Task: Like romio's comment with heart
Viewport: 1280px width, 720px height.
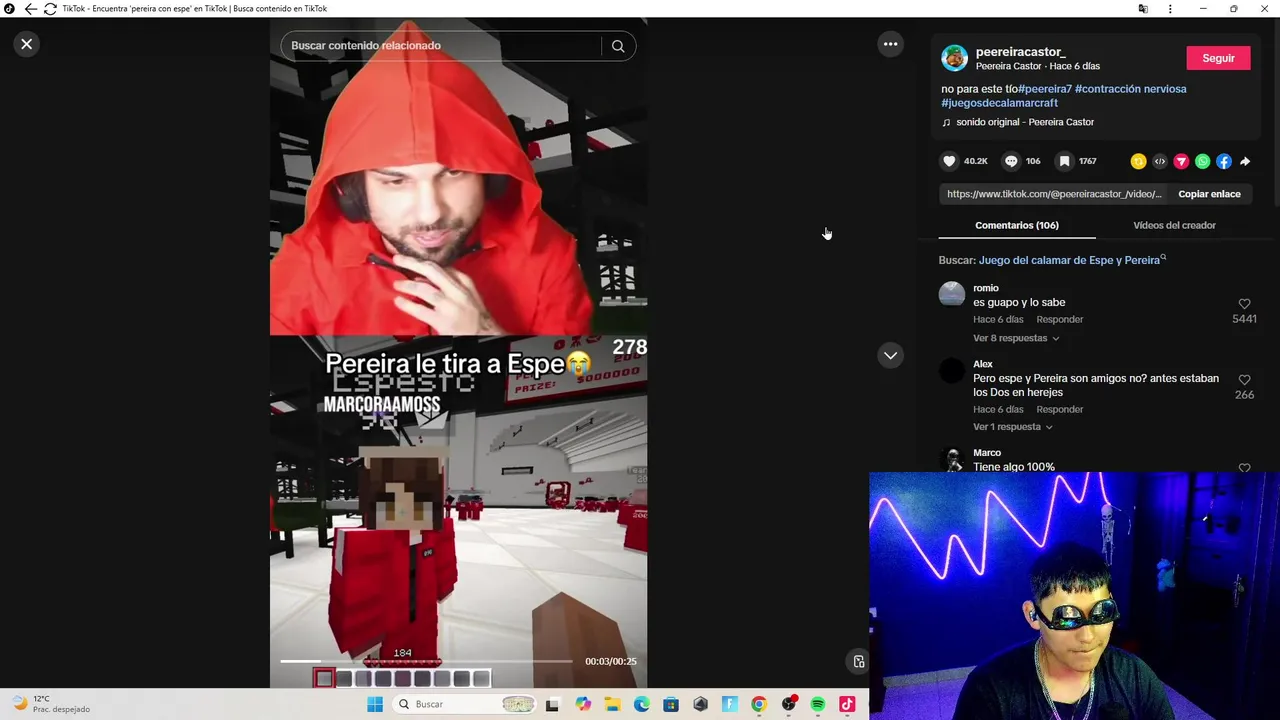Action: [x=1244, y=304]
